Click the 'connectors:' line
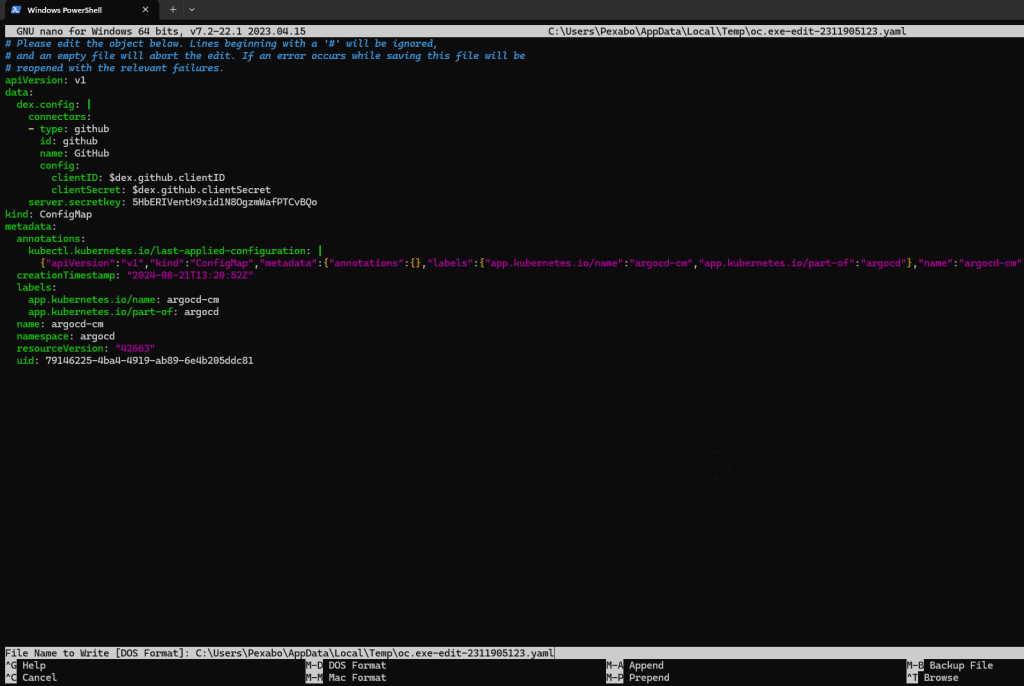This screenshot has width=1024, height=686. (59, 116)
